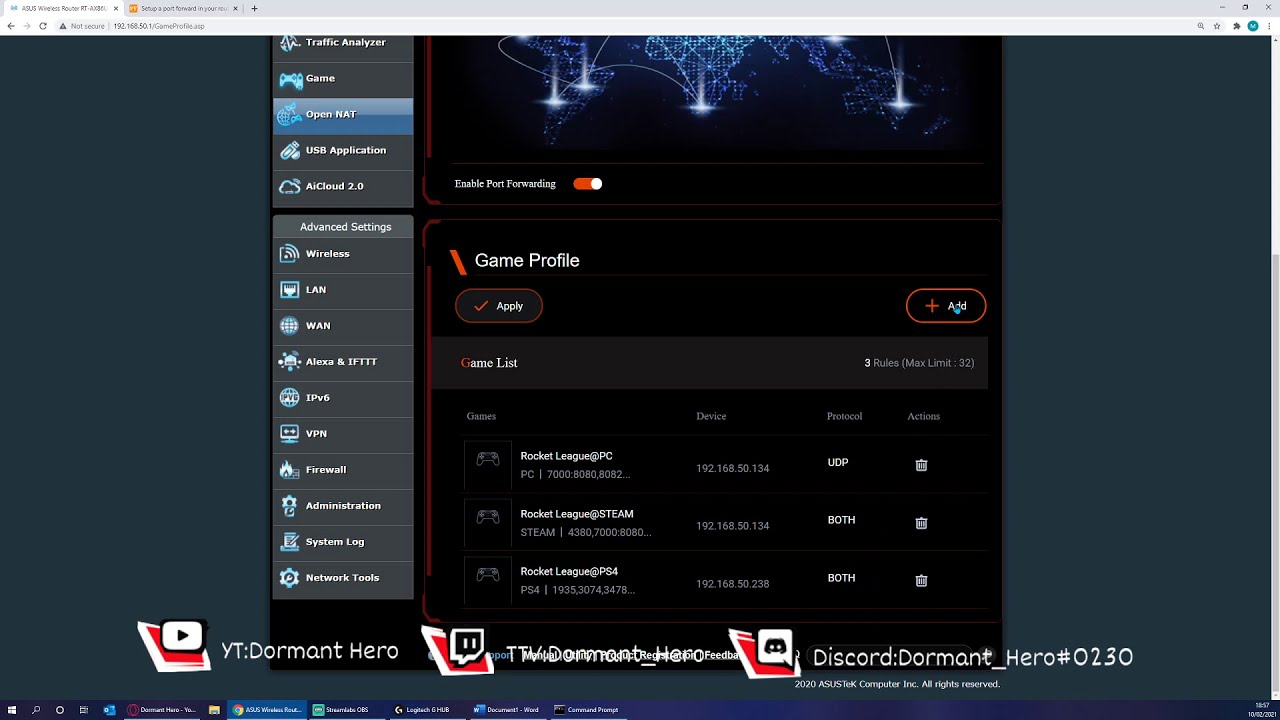Open Outlook from the taskbar
The height and width of the screenshot is (720, 1280).
(109, 710)
